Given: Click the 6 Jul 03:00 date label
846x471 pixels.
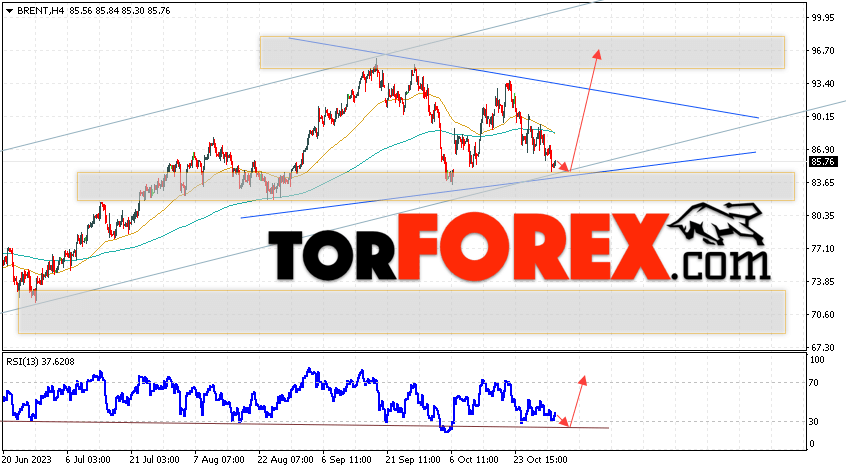Looking at the screenshot, I should coord(88,460).
